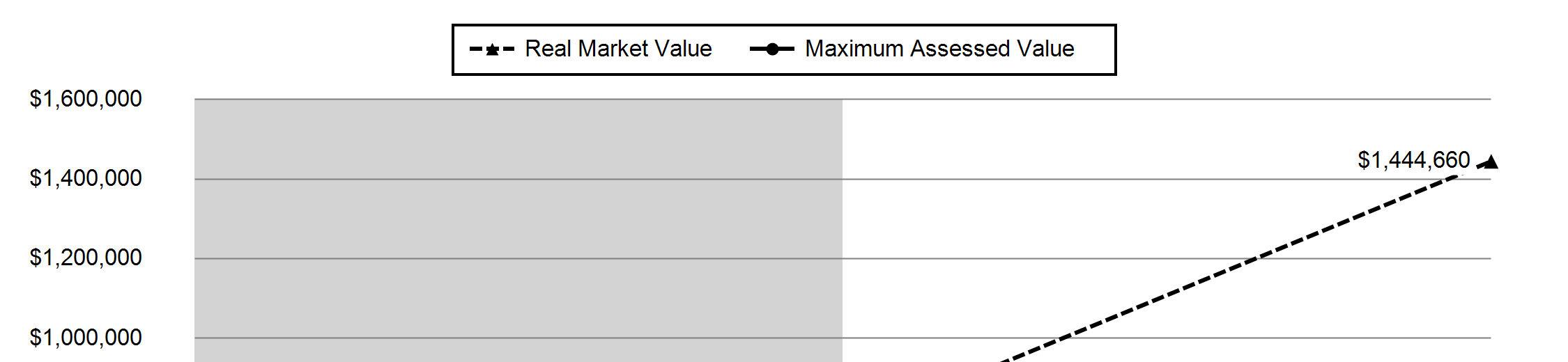Click the $1,000,000 axis label

(86, 338)
